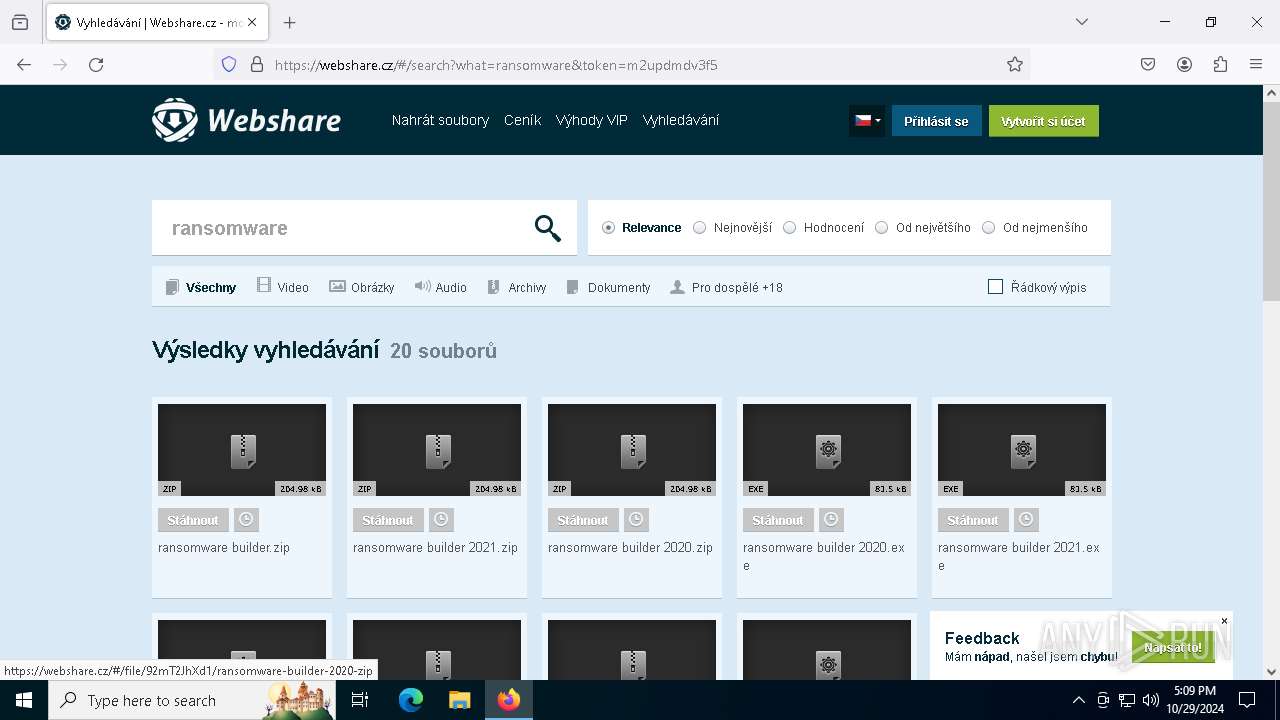Filter results by Audio
This screenshot has width=1280, height=720.
pos(441,287)
